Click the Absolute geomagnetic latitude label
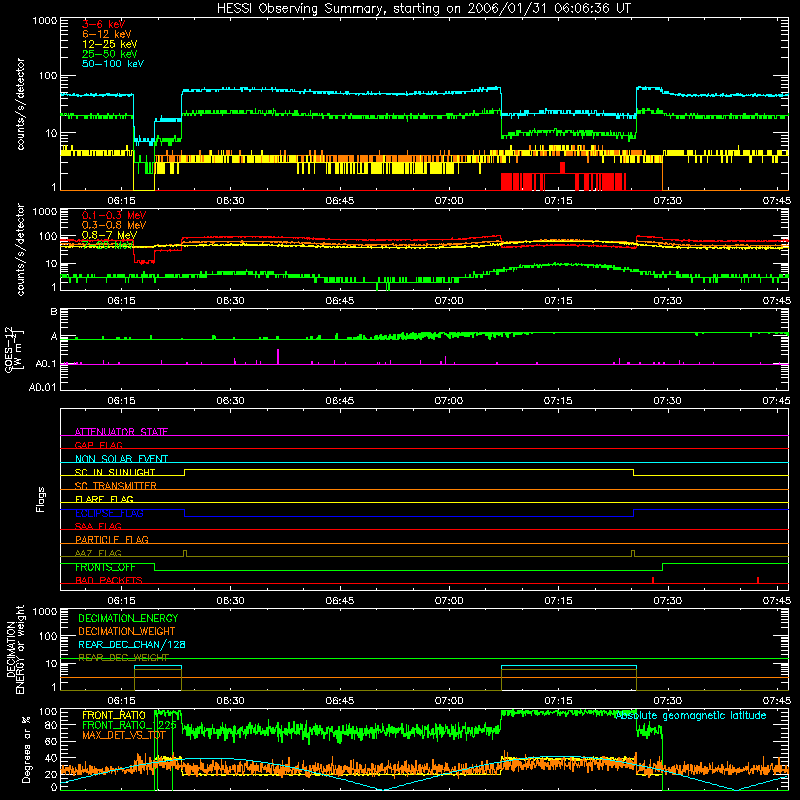 click(690, 715)
